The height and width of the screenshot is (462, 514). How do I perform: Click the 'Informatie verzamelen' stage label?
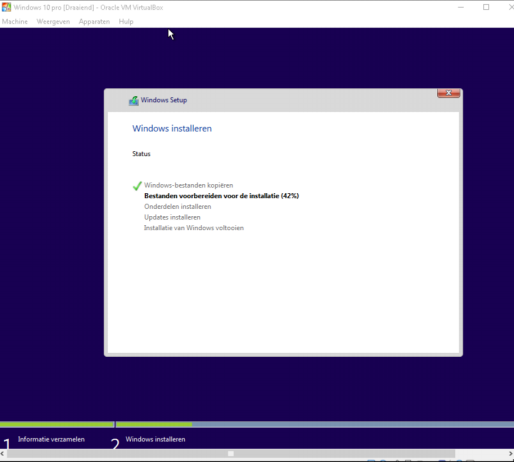[51, 439]
